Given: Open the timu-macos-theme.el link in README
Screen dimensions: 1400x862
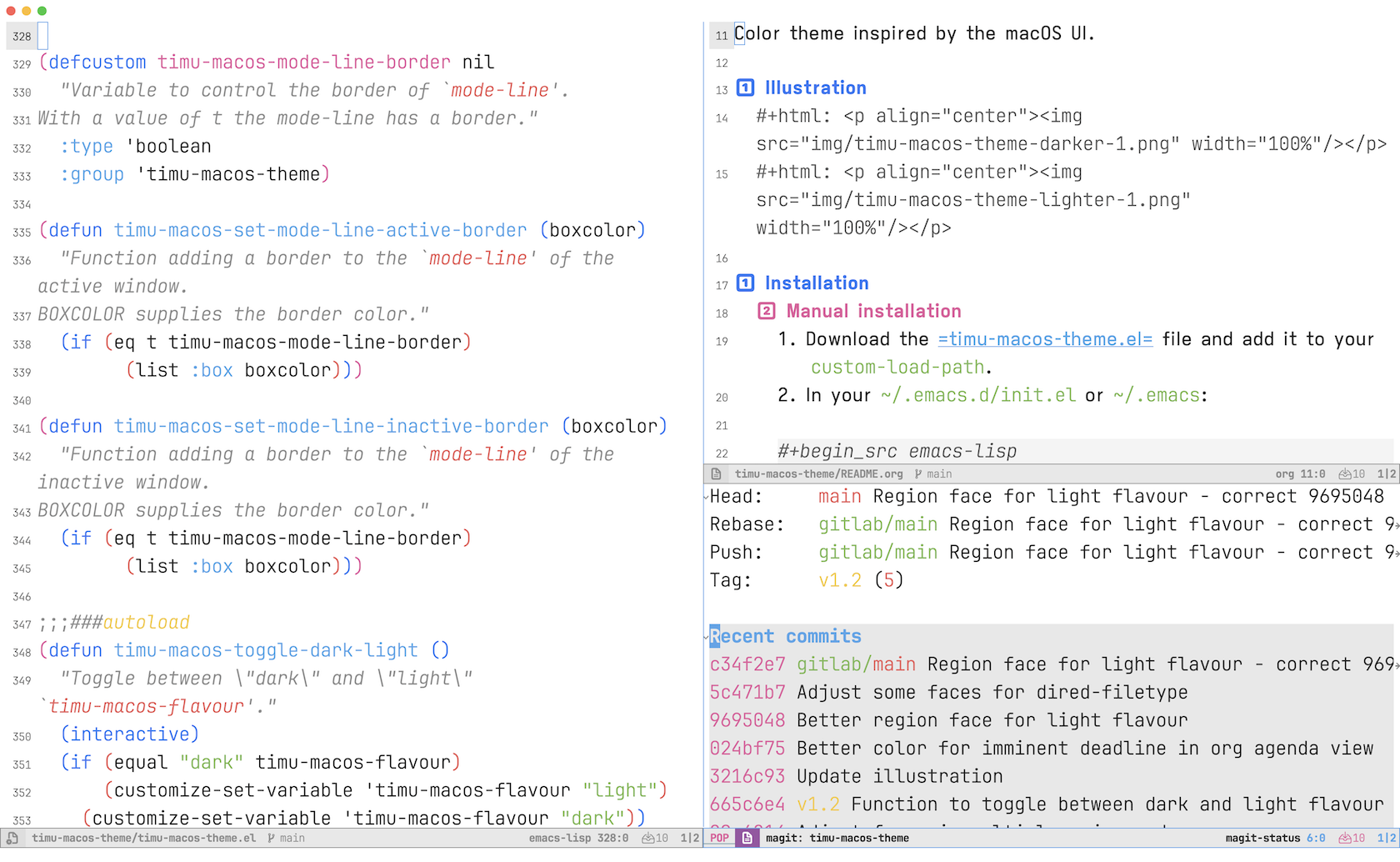Looking at the screenshot, I should (1045, 339).
